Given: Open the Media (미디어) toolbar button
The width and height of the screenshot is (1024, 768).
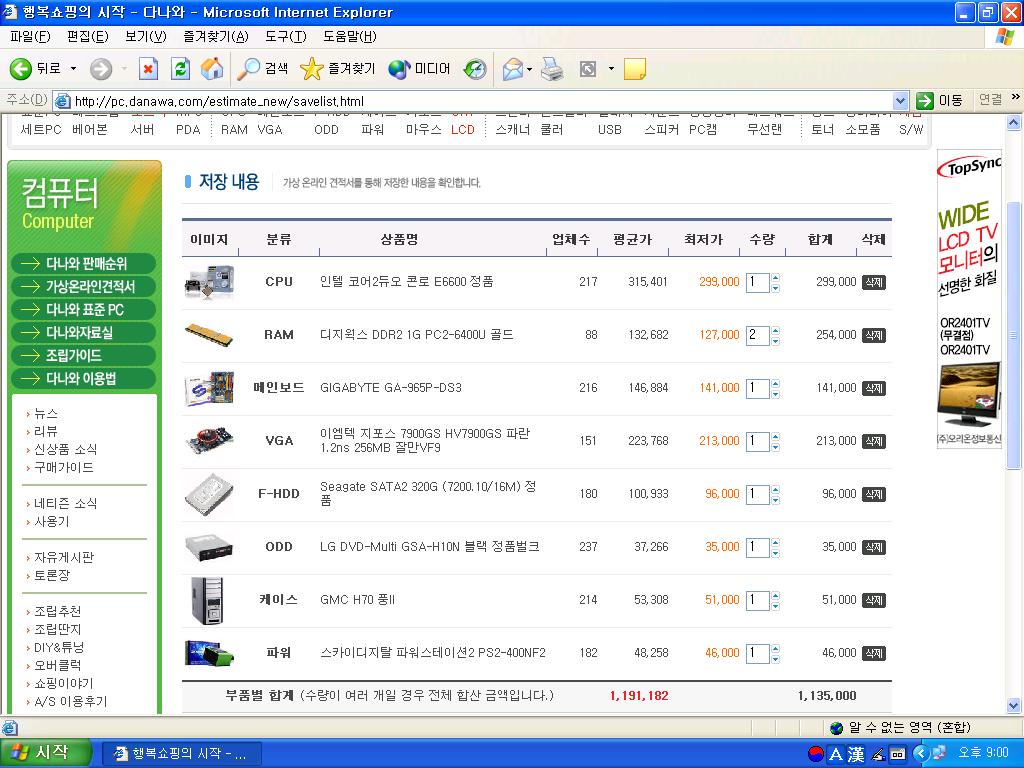Looking at the screenshot, I should click(419, 69).
